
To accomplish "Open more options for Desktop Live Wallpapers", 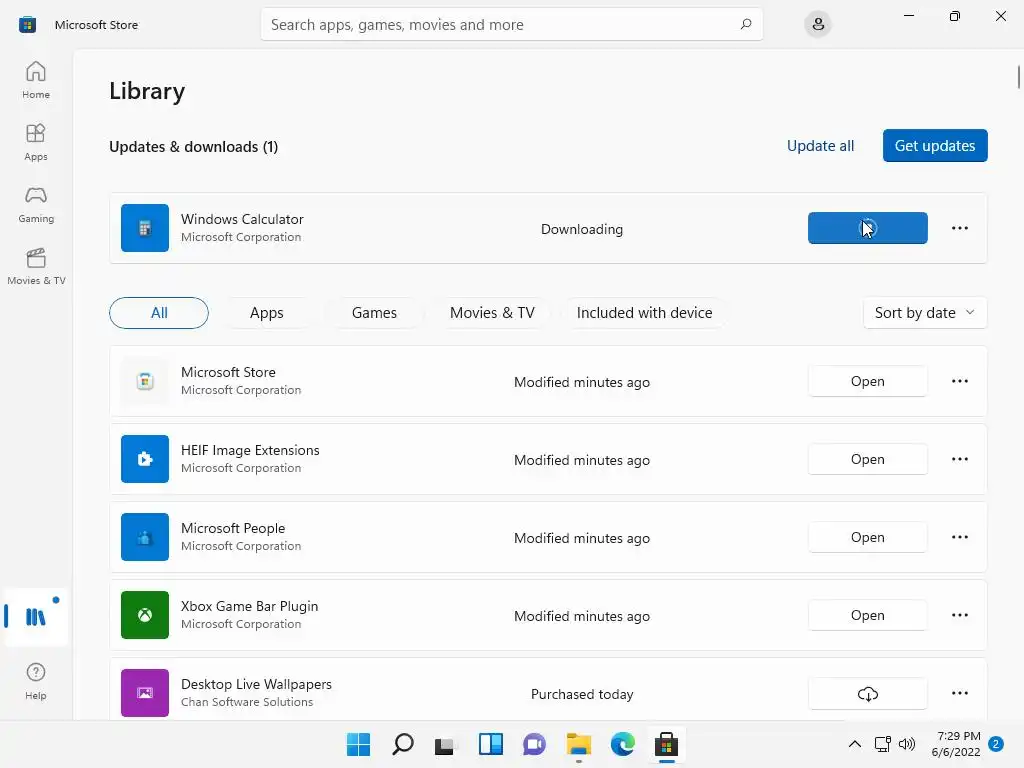I will tap(959, 693).
